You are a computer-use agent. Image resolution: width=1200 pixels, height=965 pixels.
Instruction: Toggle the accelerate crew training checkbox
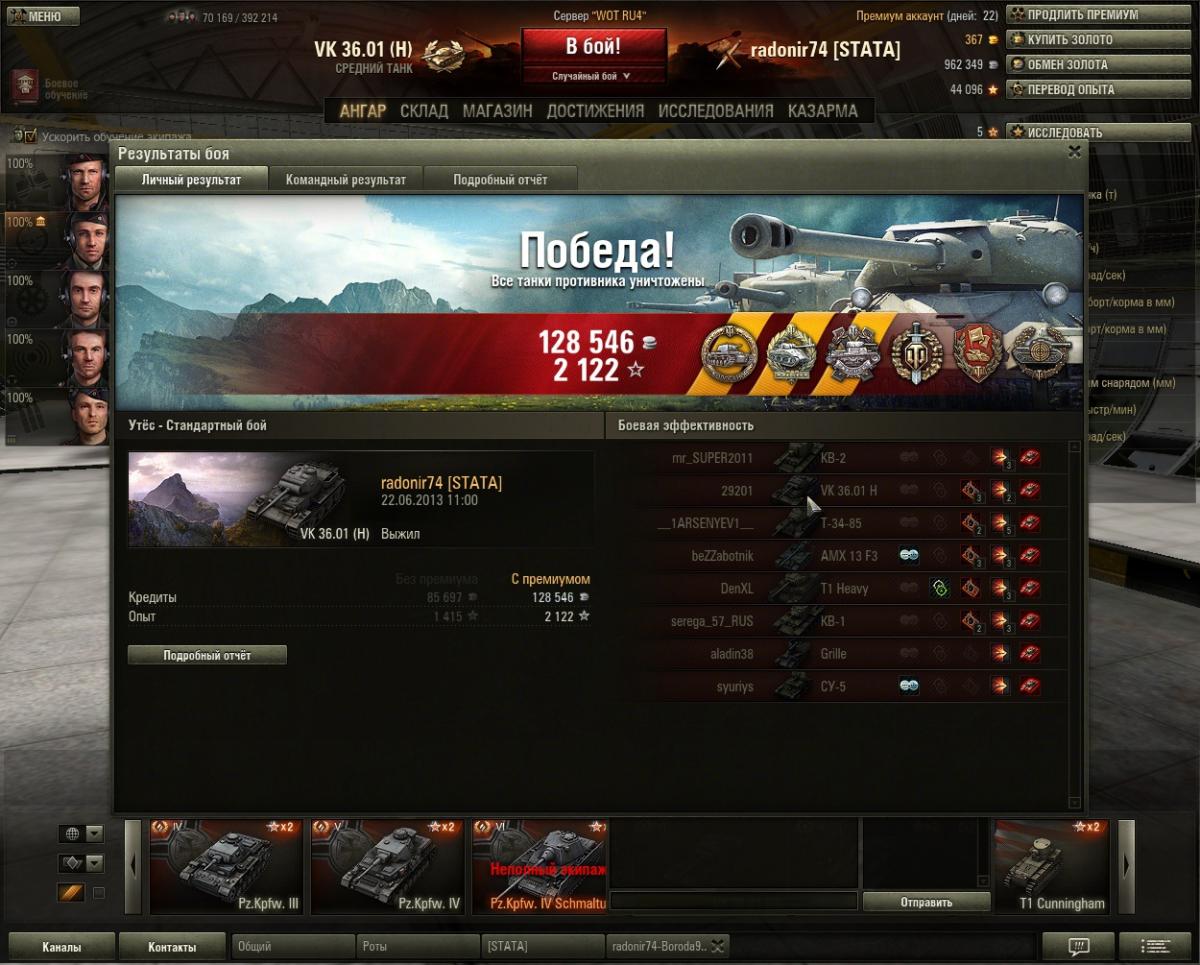pyautogui.click(x=30, y=136)
